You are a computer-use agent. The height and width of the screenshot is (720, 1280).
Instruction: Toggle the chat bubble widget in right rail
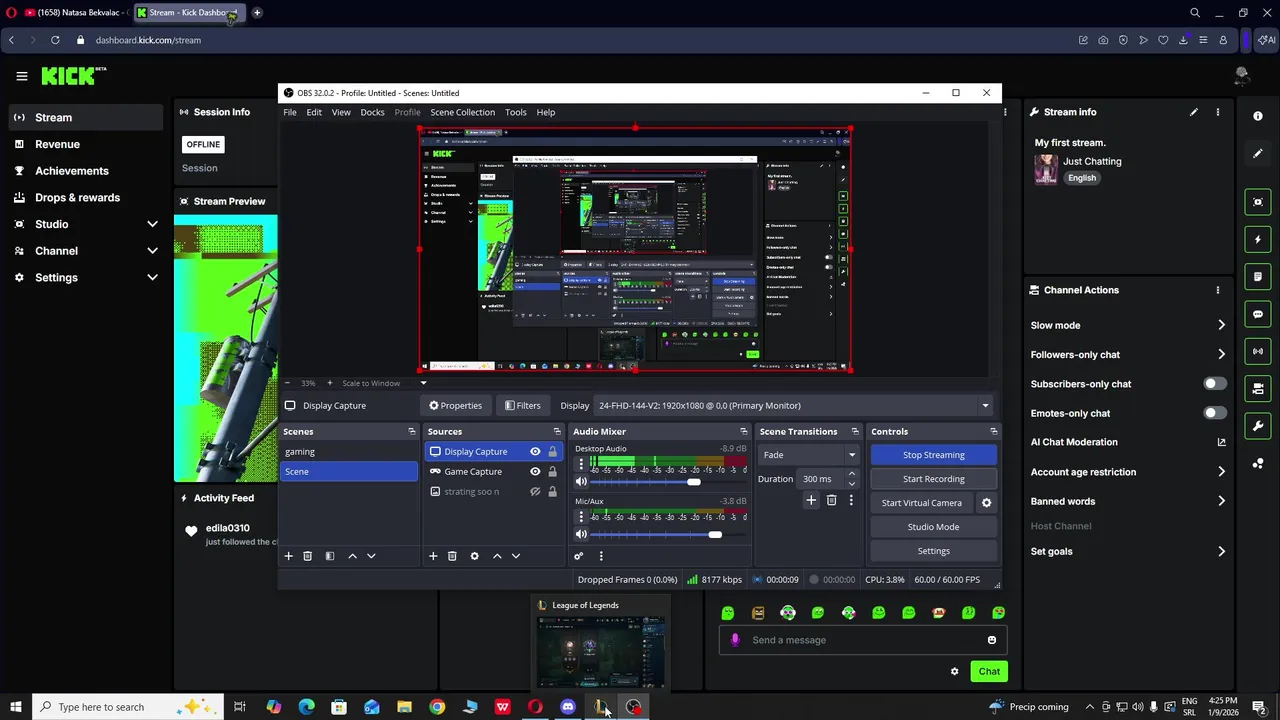tap(1258, 314)
